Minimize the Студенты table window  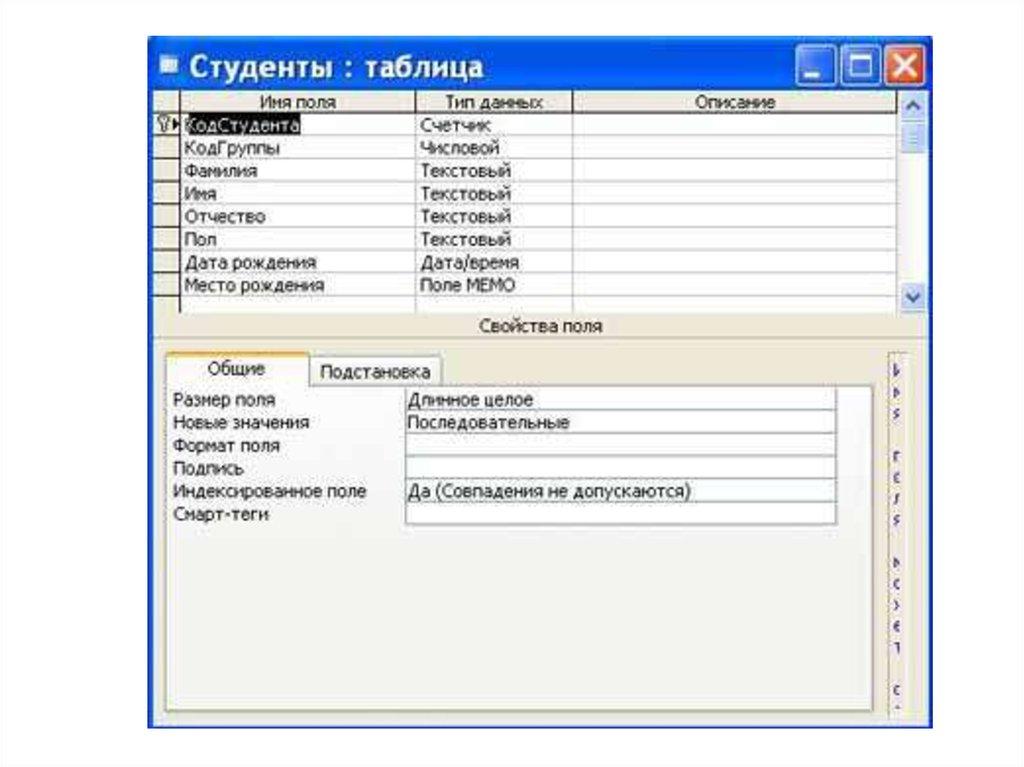(x=816, y=67)
